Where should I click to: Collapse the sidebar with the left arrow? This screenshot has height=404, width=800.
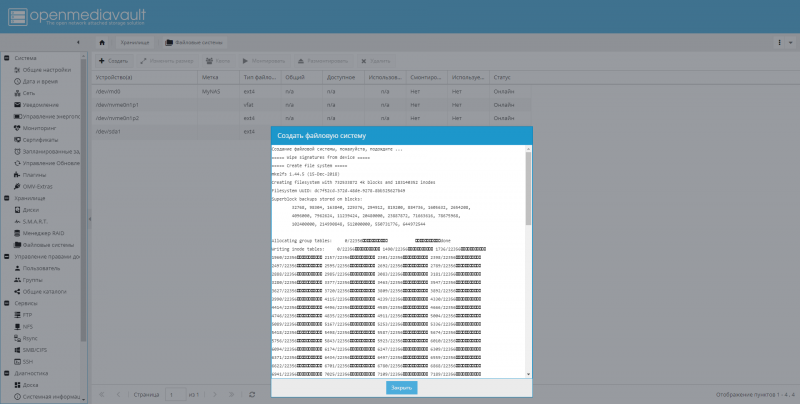click(x=78, y=42)
